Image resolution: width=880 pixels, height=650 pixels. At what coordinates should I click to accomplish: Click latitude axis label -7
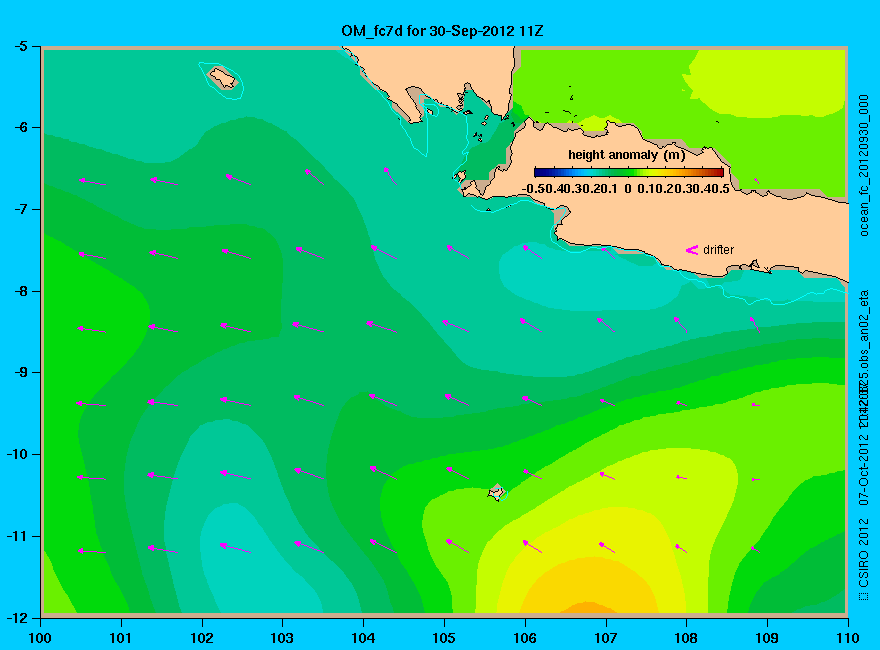pos(20,209)
